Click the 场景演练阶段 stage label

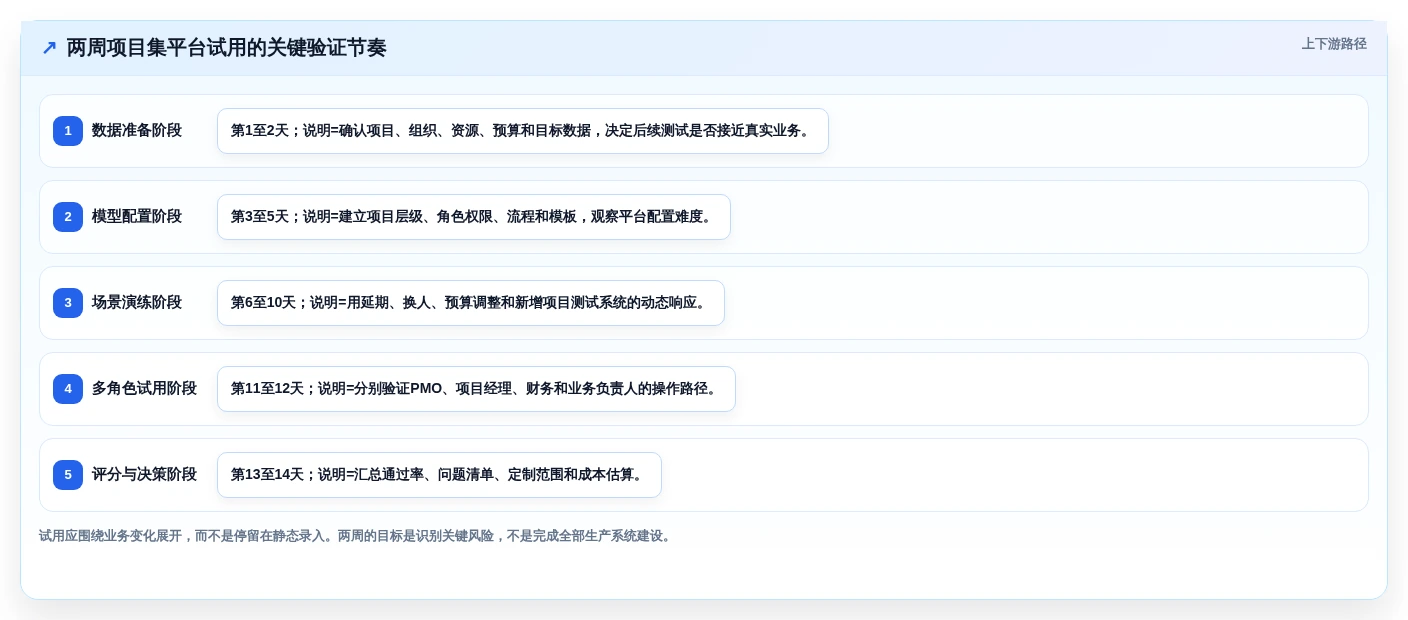137,303
